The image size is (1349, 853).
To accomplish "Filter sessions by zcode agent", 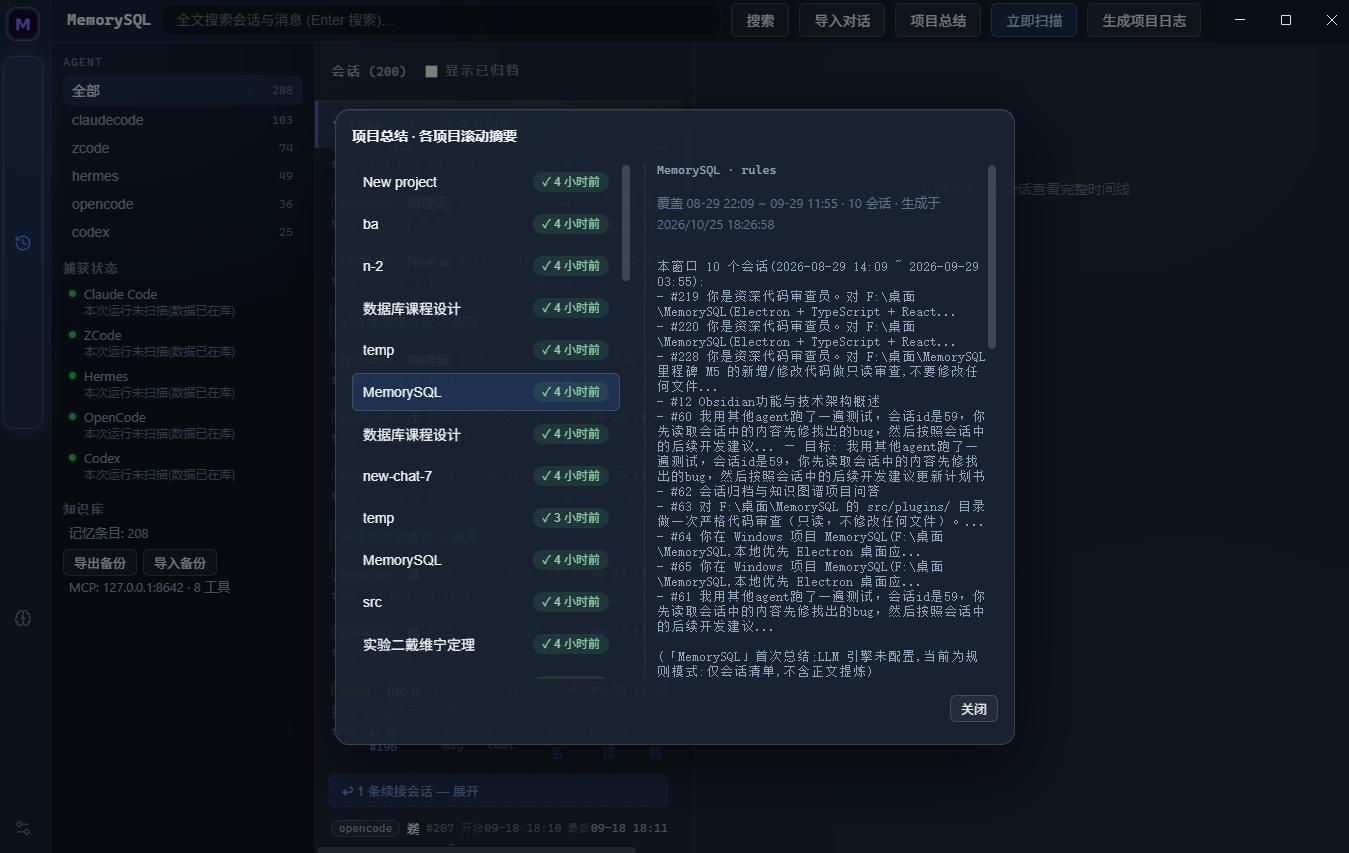I will (x=182, y=148).
